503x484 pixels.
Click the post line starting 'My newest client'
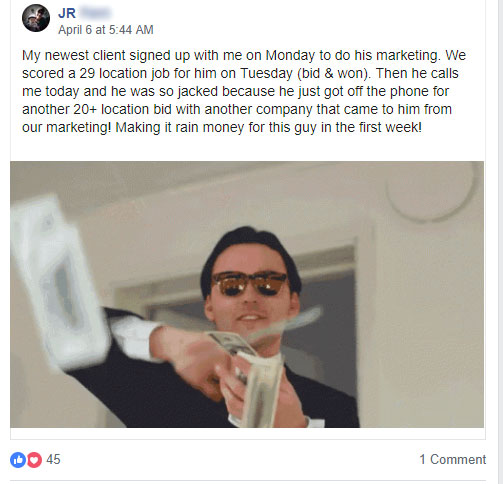[x=244, y=55]
